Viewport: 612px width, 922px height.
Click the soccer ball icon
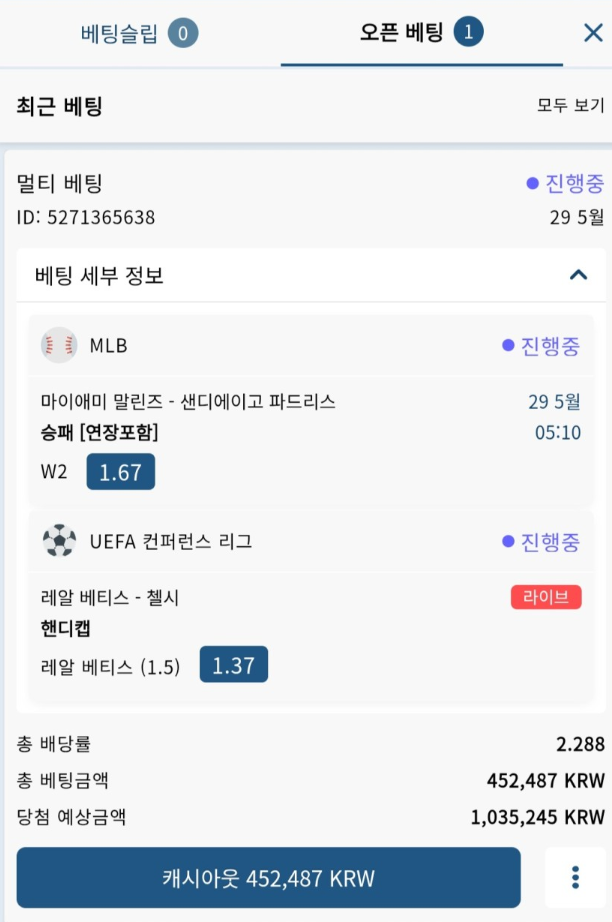pos(59,540)
